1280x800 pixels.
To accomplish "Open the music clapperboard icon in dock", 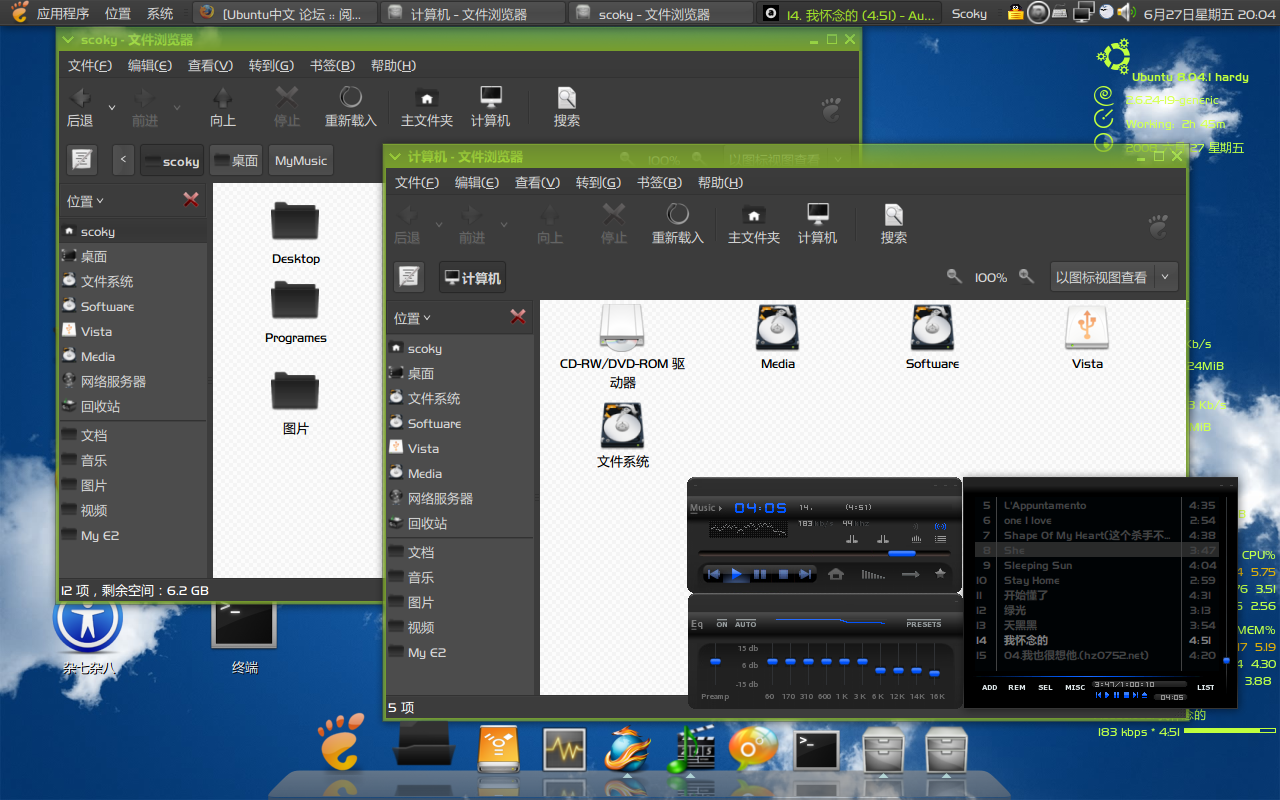I will (x=690, y=750).
